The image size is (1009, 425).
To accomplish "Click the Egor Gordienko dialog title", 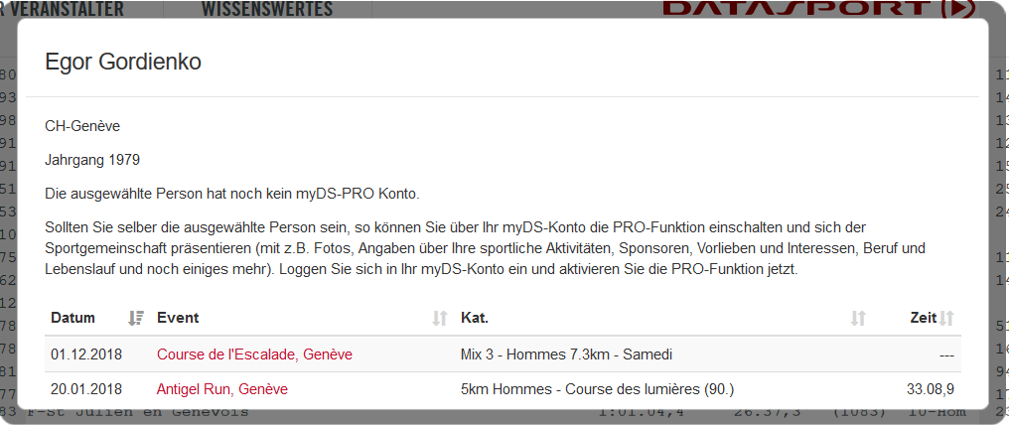I will 123,62.
